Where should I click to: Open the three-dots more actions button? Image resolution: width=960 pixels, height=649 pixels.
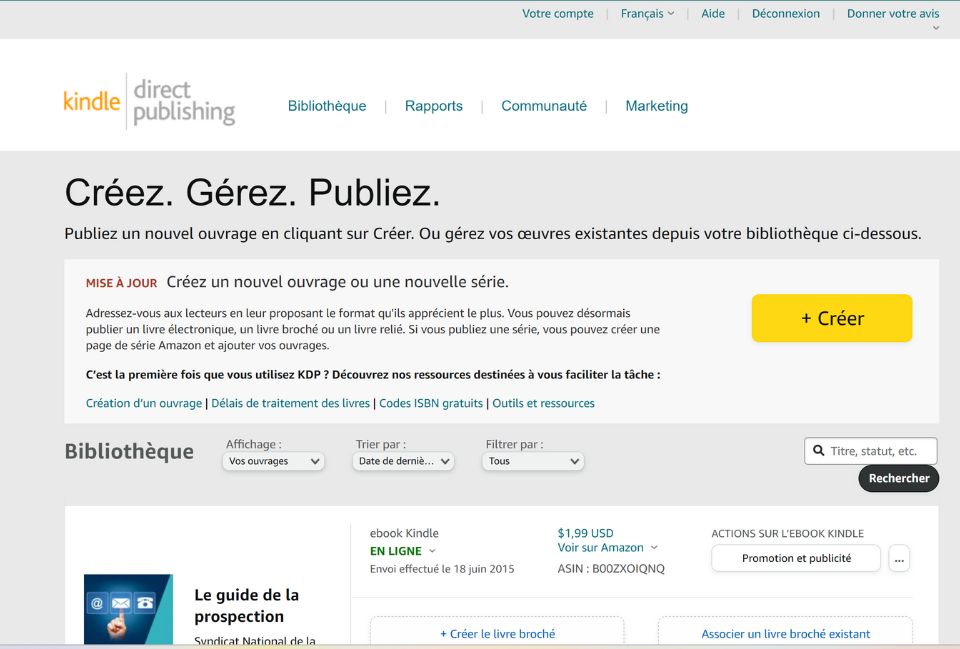(899, 558)
